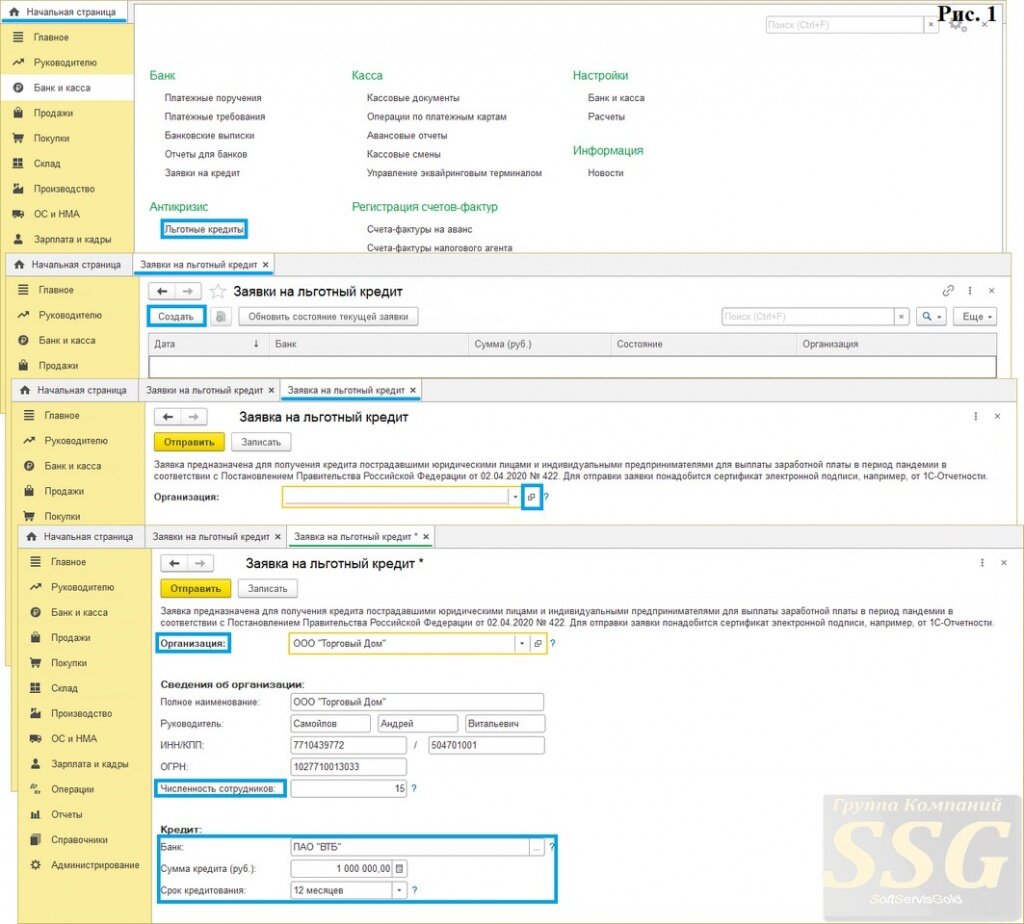
Task: Open the Еще dropdown menu
Action: pos(976,317)
